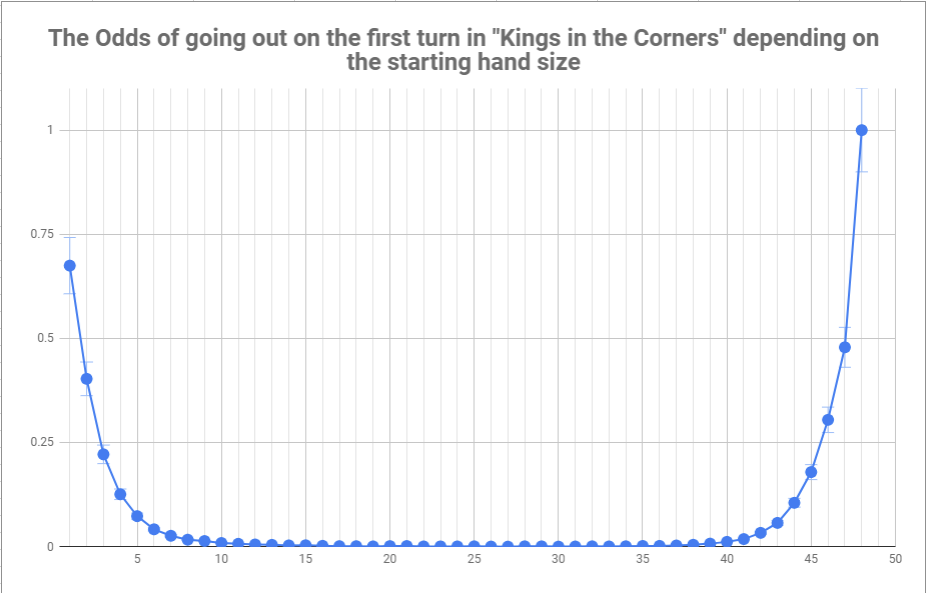Click the y-axis label 0.5
Screen dimensions: 926x593
[x=45, y=338]
